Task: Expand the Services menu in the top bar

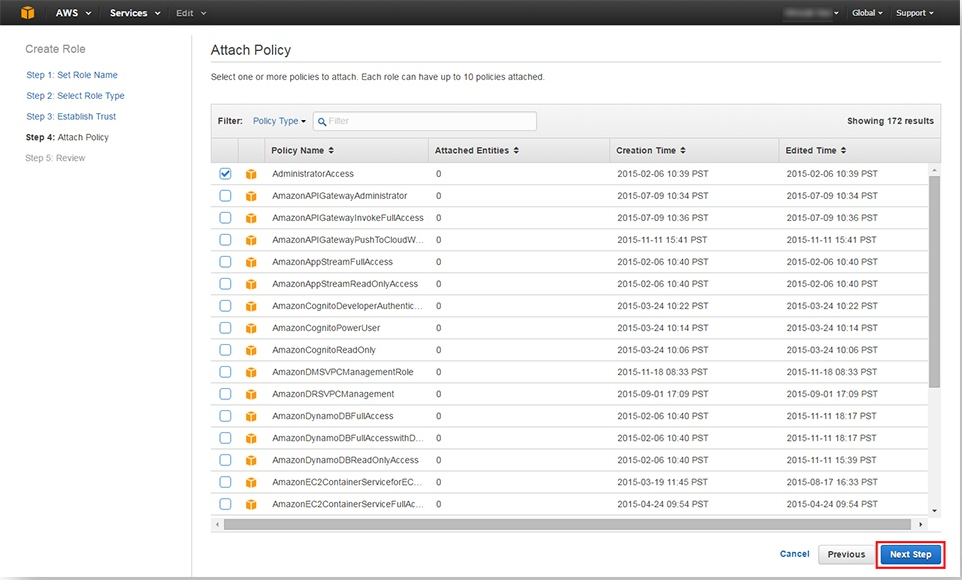Action: point(133,13)
